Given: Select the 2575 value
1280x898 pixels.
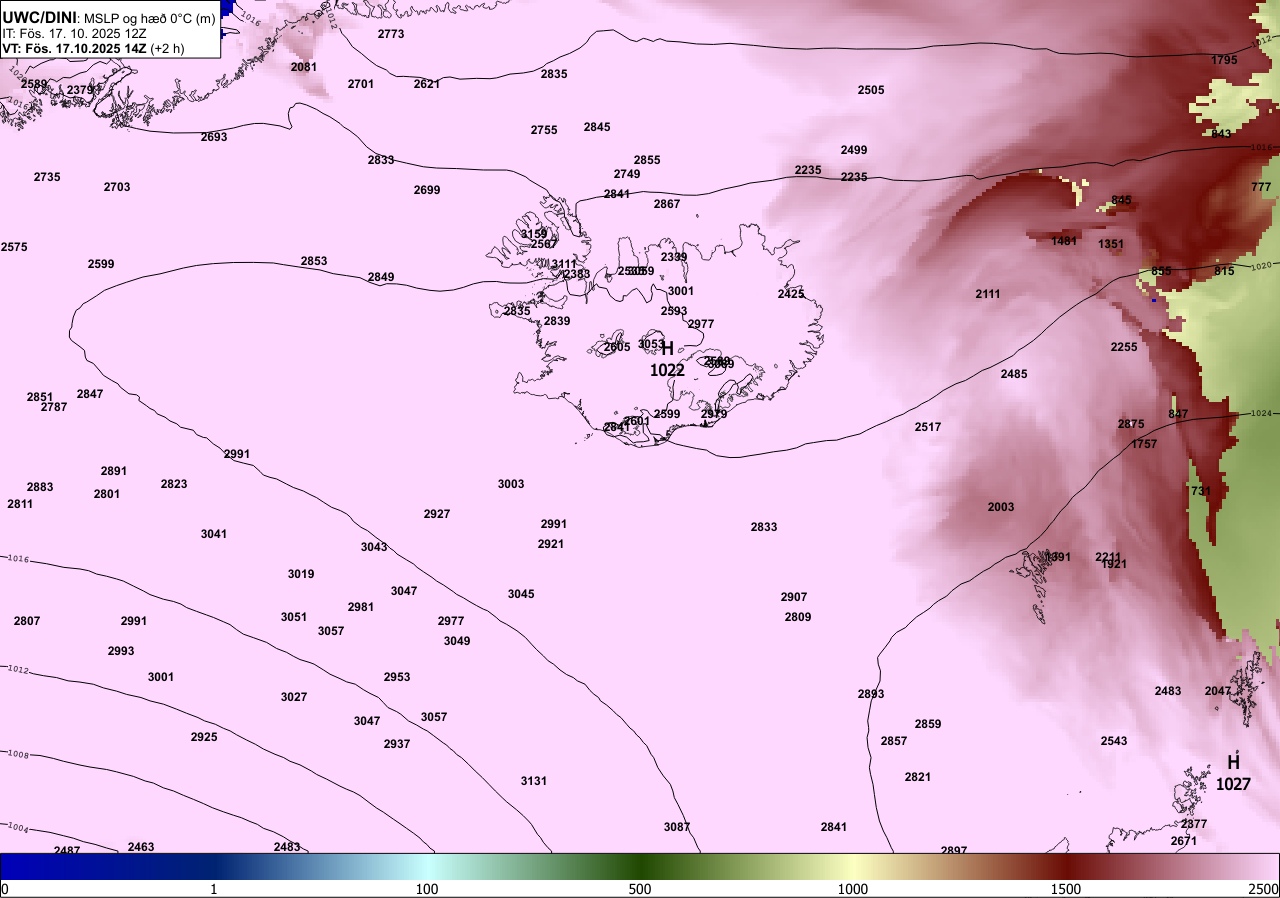Looking at the screenshot, I should [14, 247].
